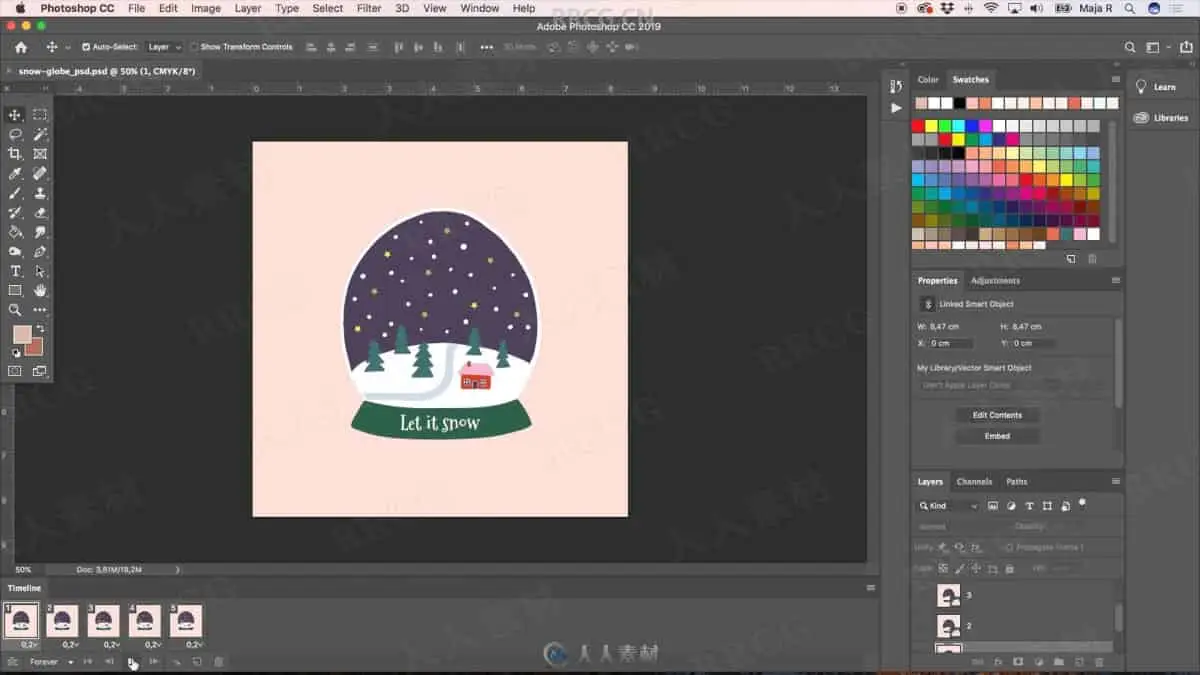1200x675 pixels.
Task: Select the Type tool
Action: point(16,271)
